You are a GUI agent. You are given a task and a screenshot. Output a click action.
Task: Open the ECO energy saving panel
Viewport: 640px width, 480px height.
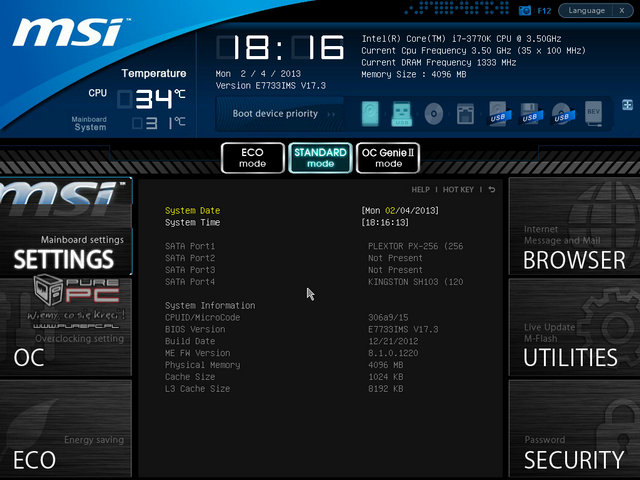tap(66, 429)
